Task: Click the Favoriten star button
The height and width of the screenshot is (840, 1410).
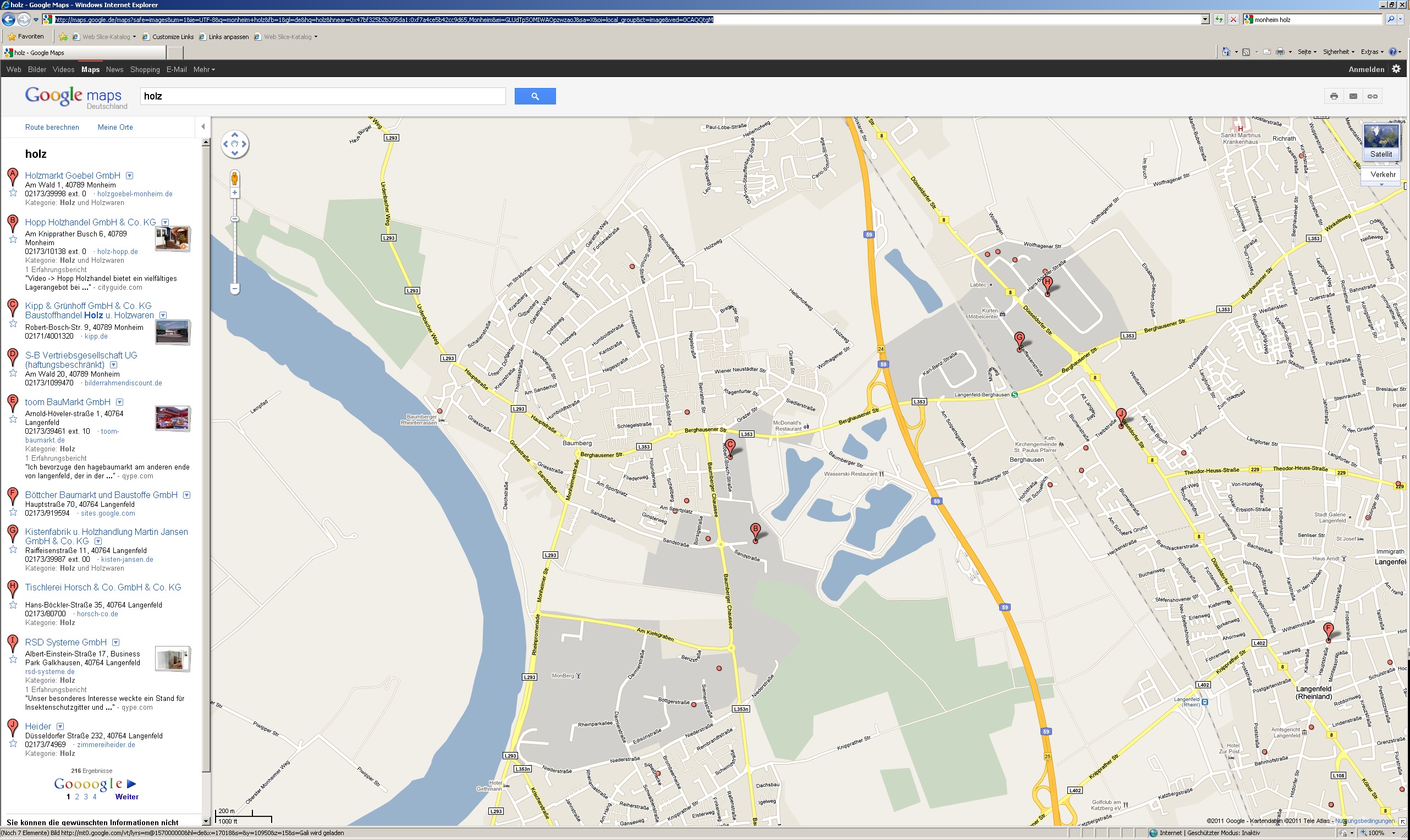Action: coord(26,37)
